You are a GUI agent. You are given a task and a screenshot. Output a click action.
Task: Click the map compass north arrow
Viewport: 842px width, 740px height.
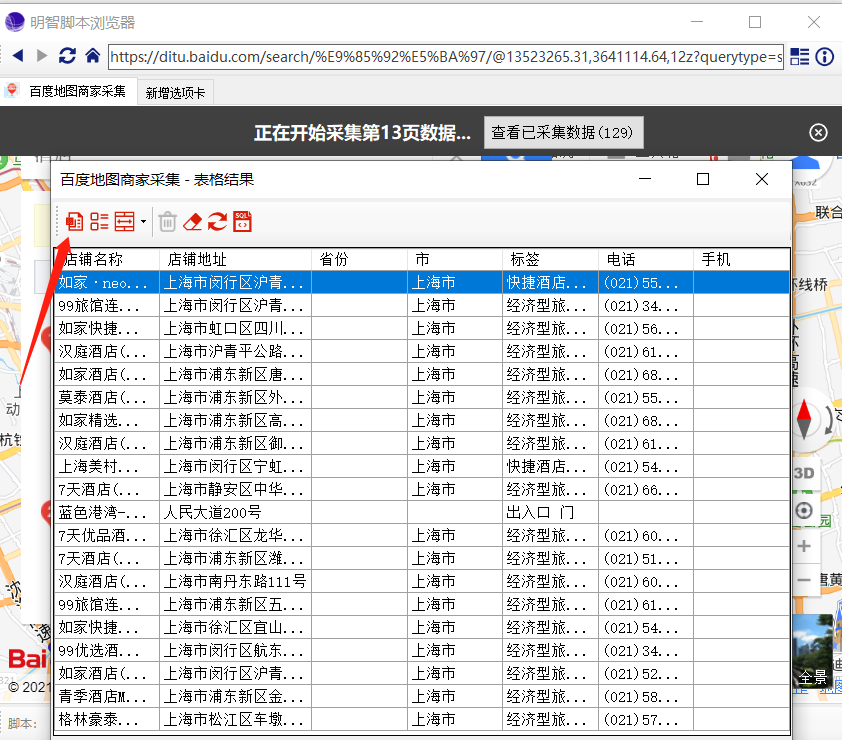(x=804, y=419)
